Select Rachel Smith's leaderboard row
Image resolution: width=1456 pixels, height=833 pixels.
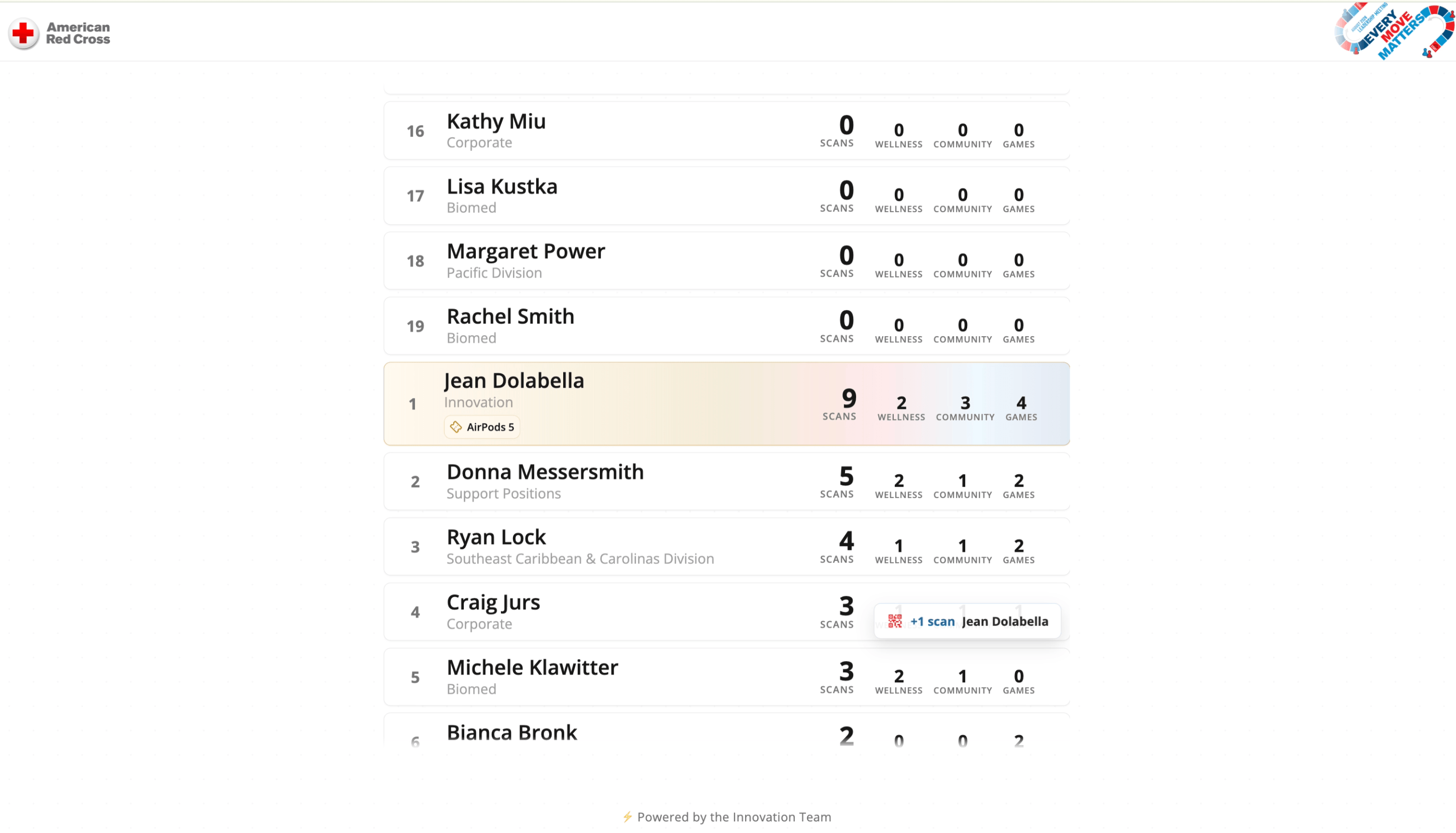point(726,326)
